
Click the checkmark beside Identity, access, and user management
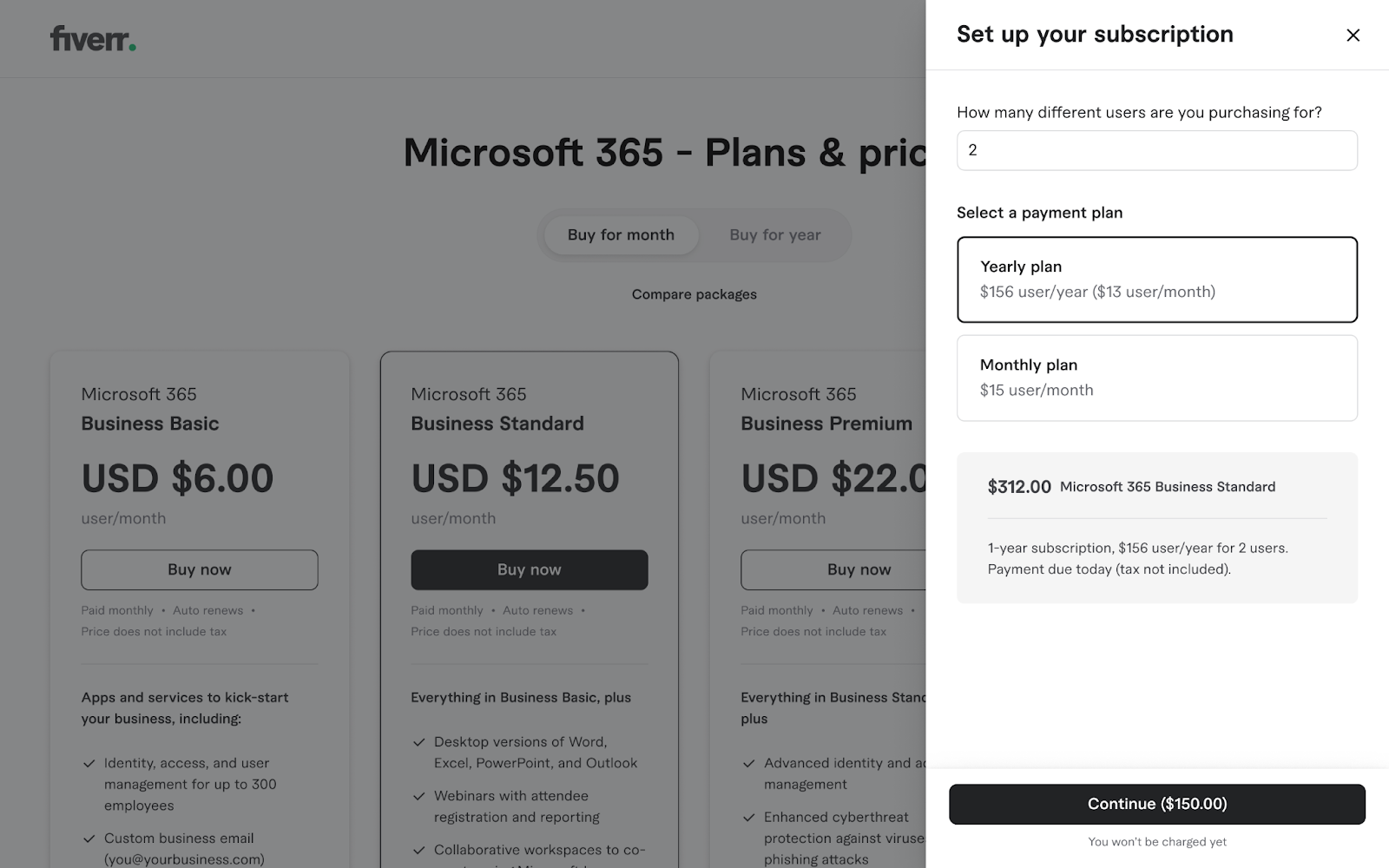click(89, 764)
